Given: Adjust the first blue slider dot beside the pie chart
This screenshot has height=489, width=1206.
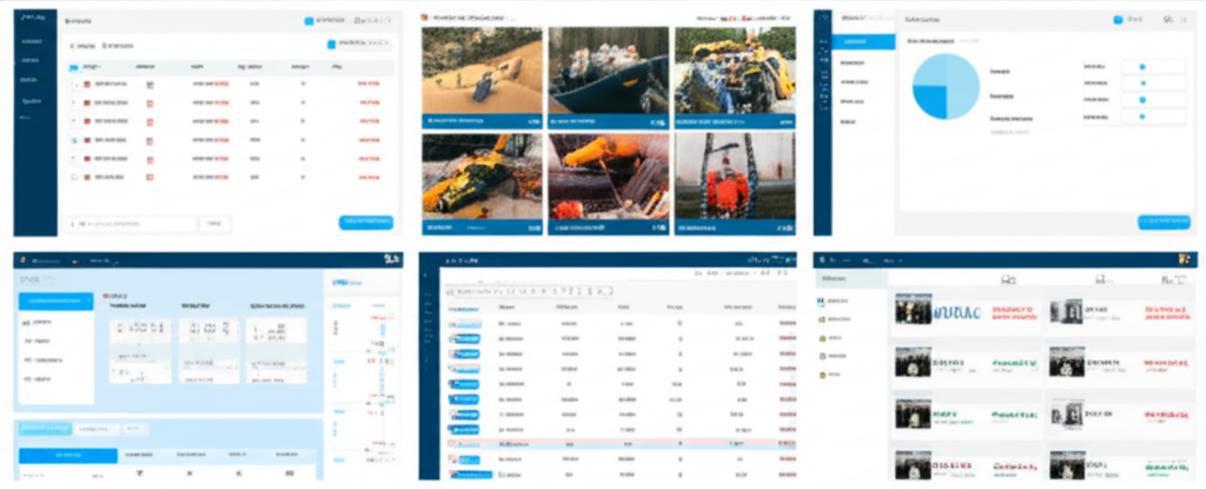Looking at the screenshot, I should tap(1143, 67).
